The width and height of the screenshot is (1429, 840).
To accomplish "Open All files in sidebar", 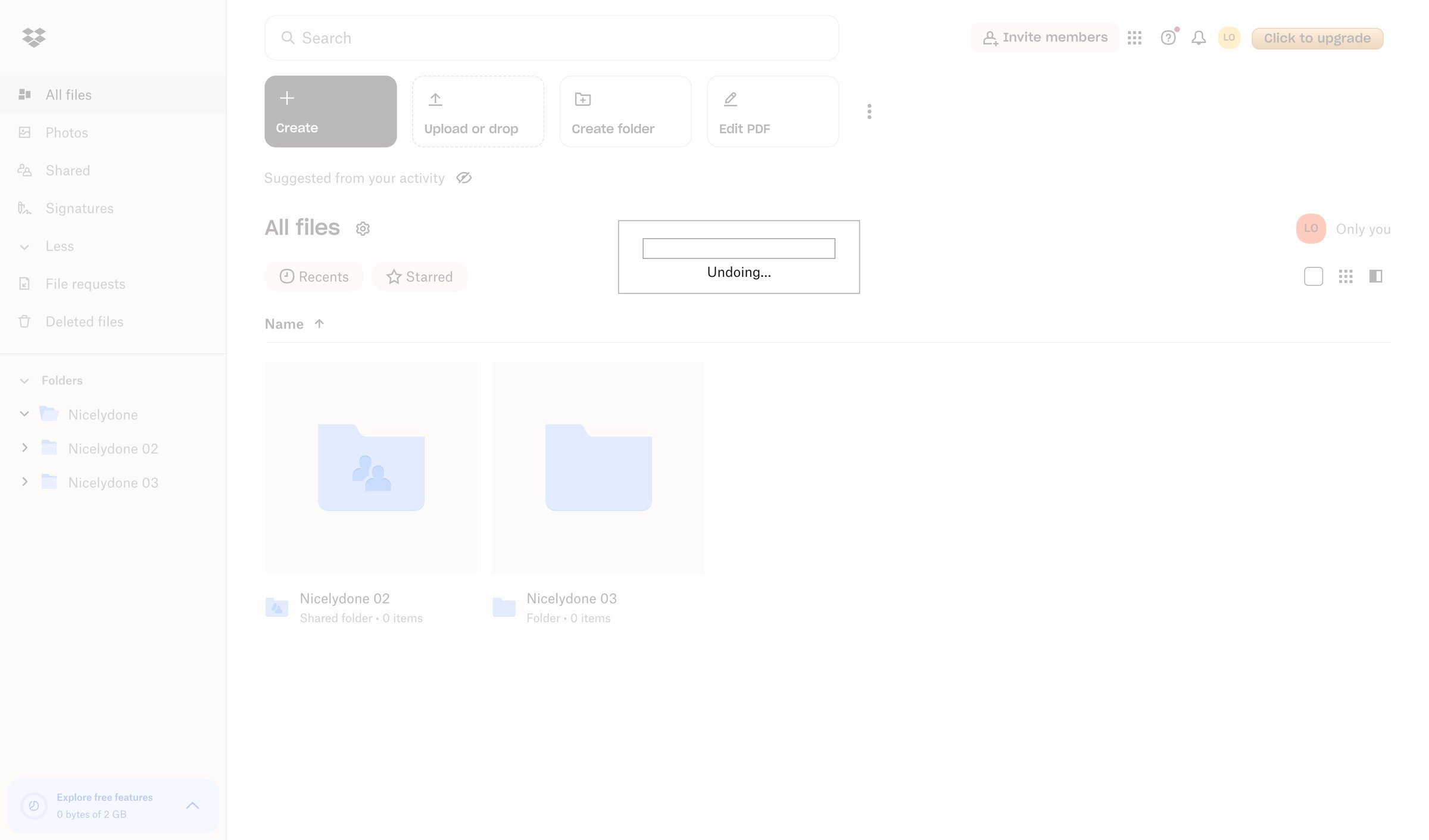I will [x=113, y=95].
